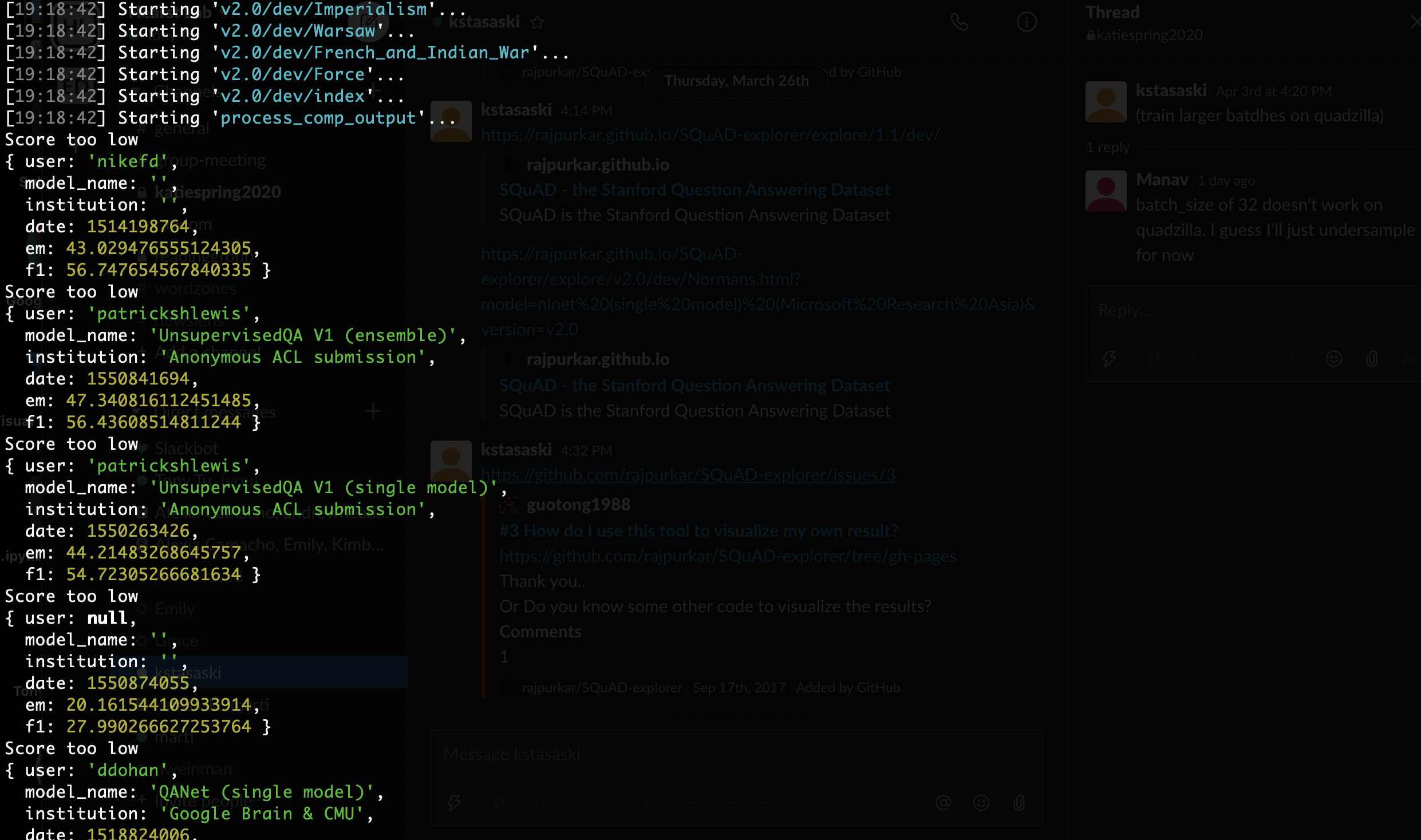Attach a file with the paperclip icon
1421x840 pixels.
(x=1020, y=802)
